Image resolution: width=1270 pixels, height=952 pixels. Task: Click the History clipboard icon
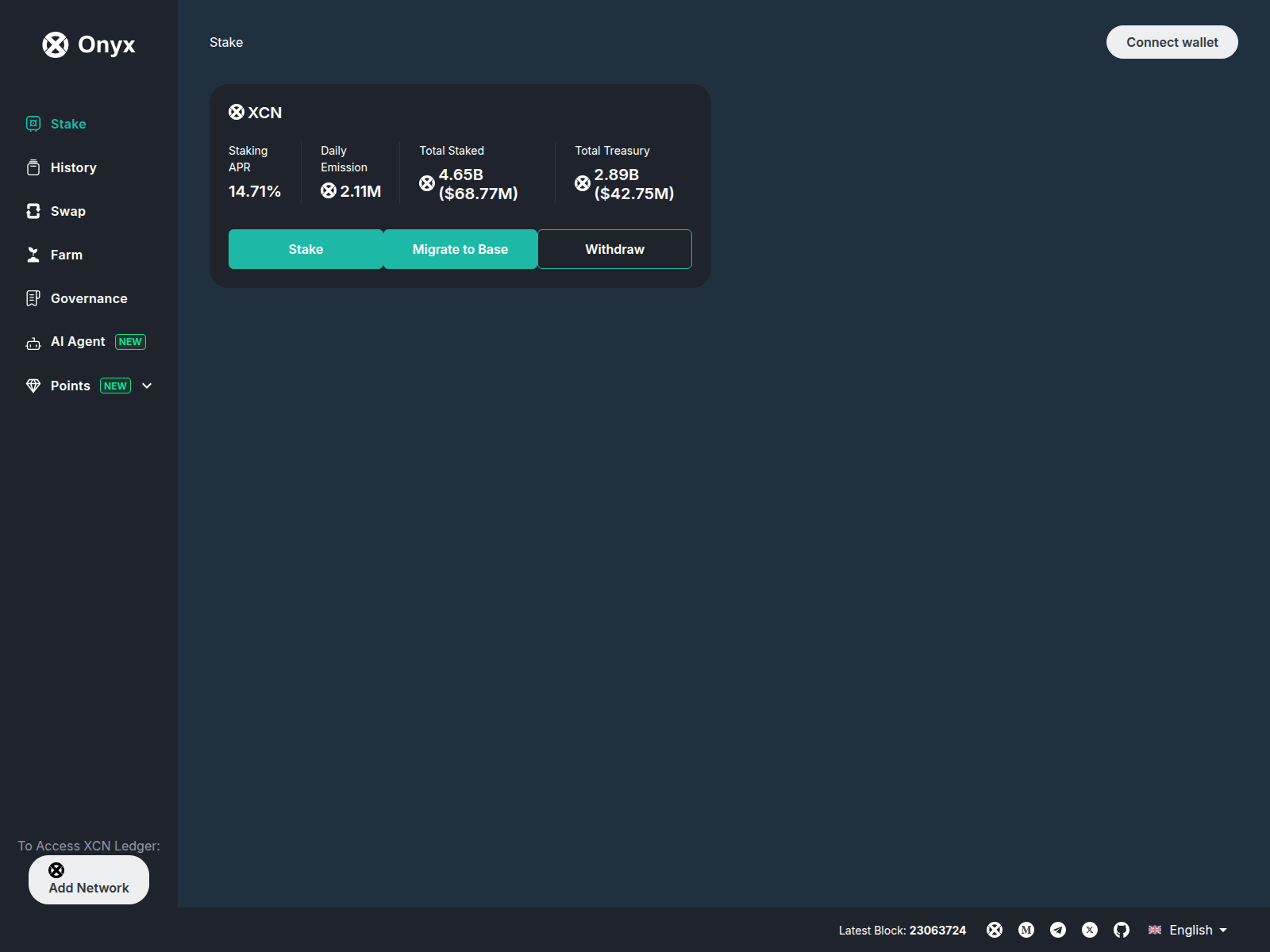pyautogui.click(x=33, y=167)
